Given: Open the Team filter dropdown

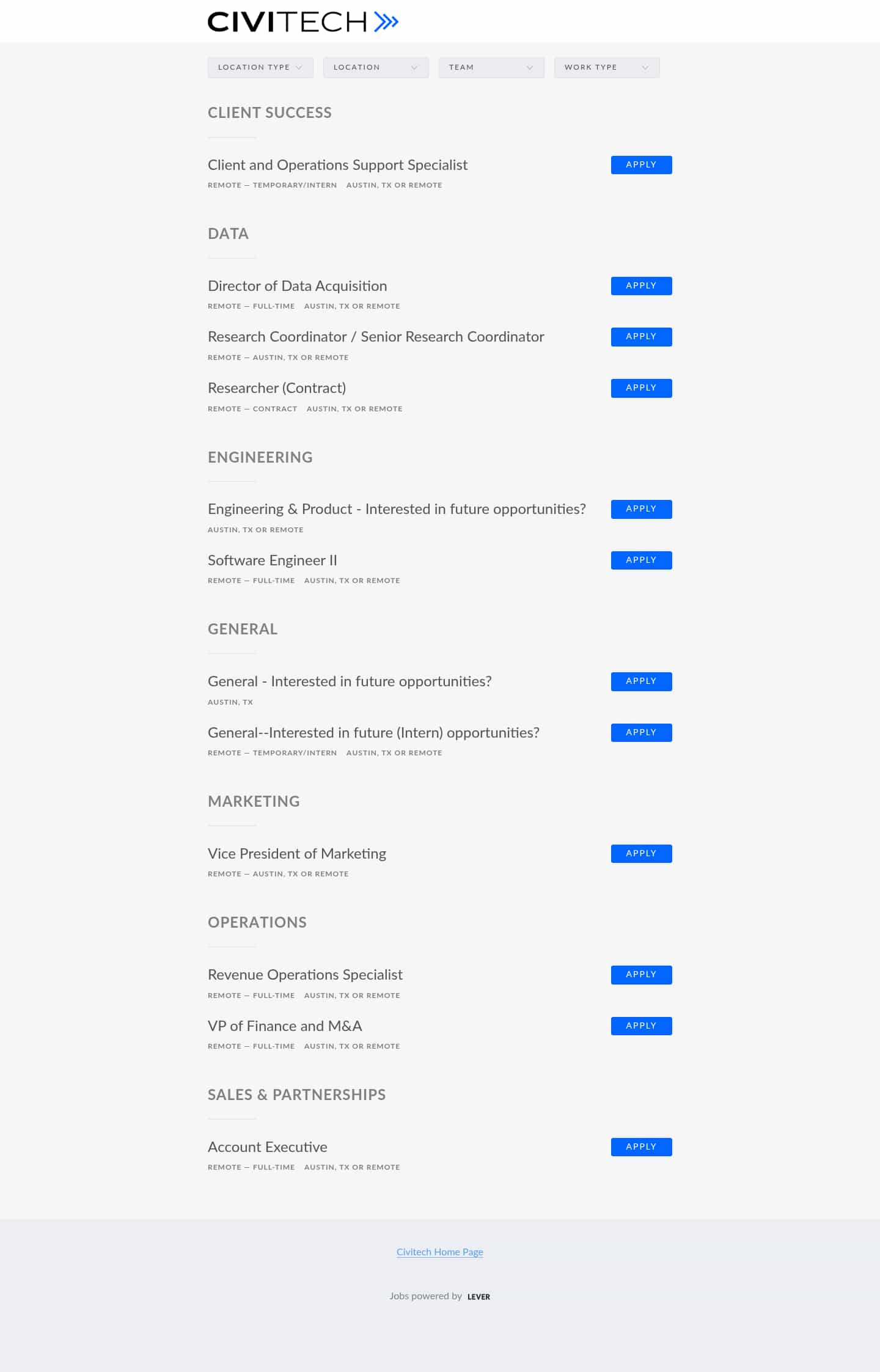Looking at the screenshot, I should 491,67.
